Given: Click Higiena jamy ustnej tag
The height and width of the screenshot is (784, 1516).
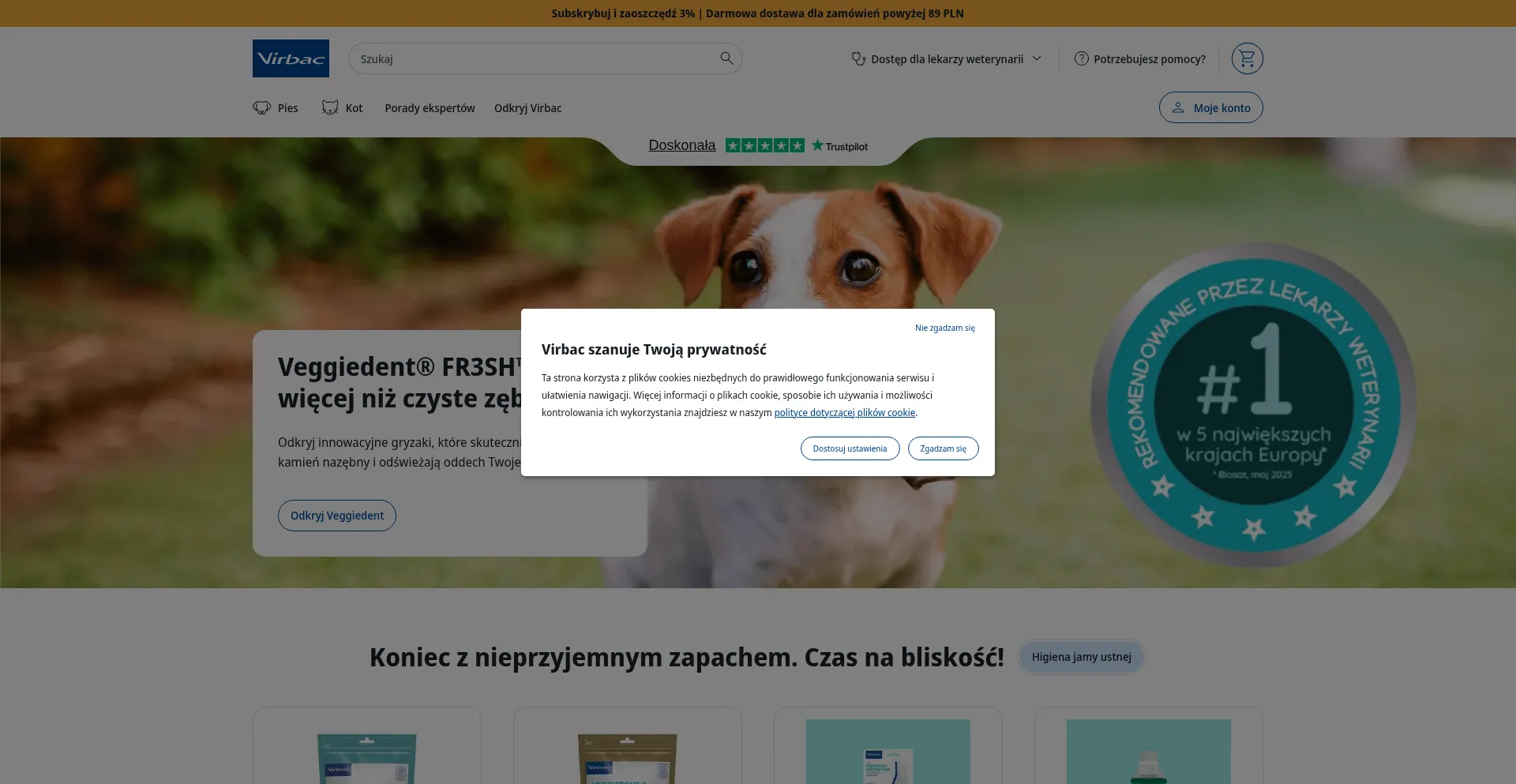Looking at the screenshot, I should [1081, 657].
